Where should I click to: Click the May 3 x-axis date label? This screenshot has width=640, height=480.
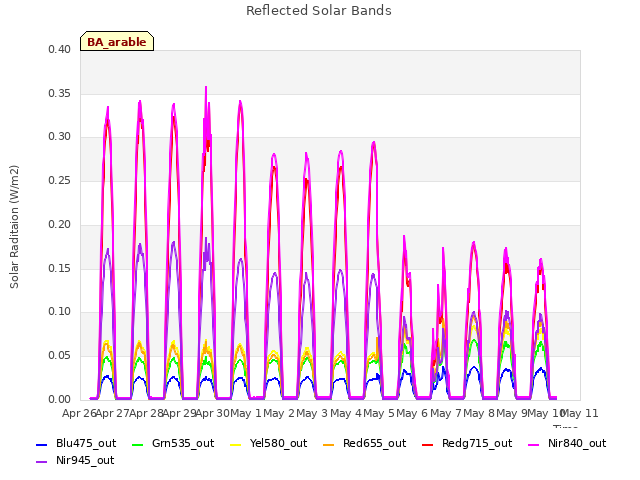(x=313, y=413)
